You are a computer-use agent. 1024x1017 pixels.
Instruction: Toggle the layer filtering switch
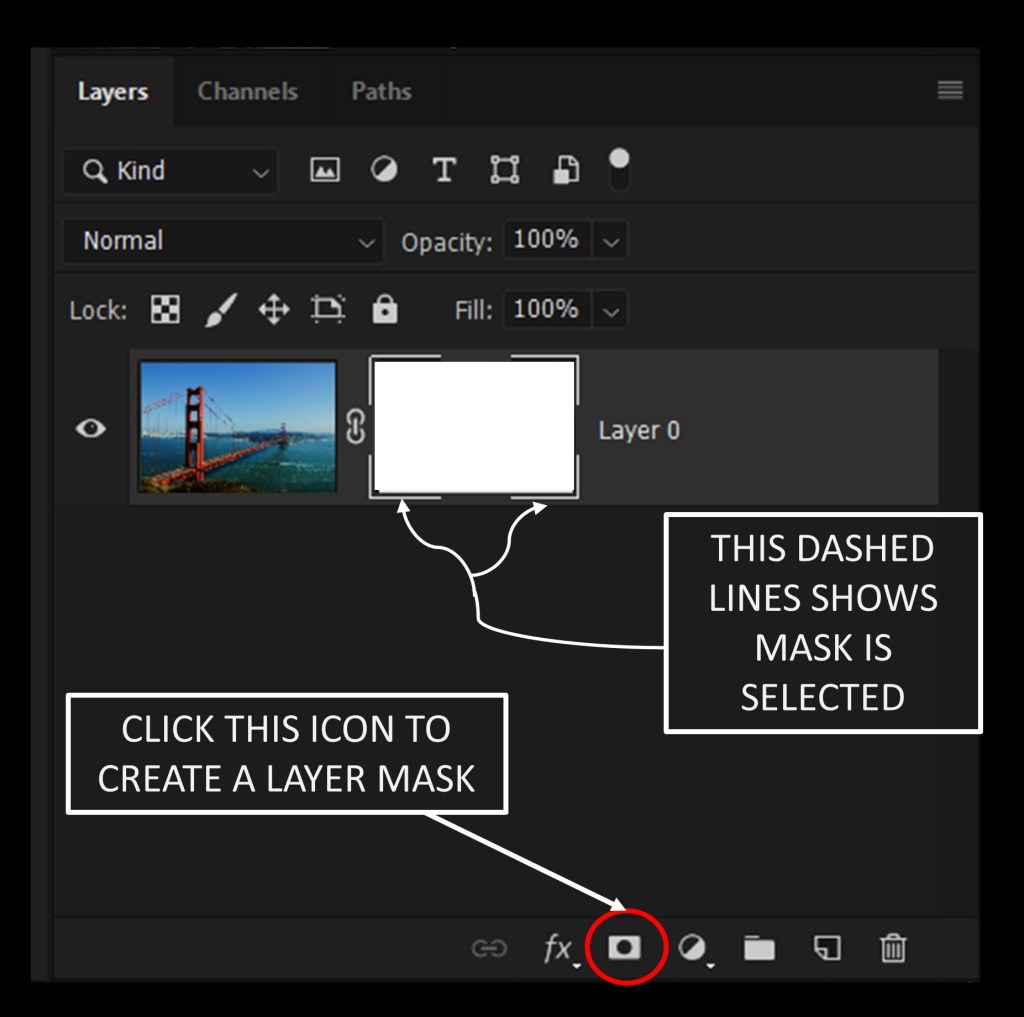[x=620, y=169]
